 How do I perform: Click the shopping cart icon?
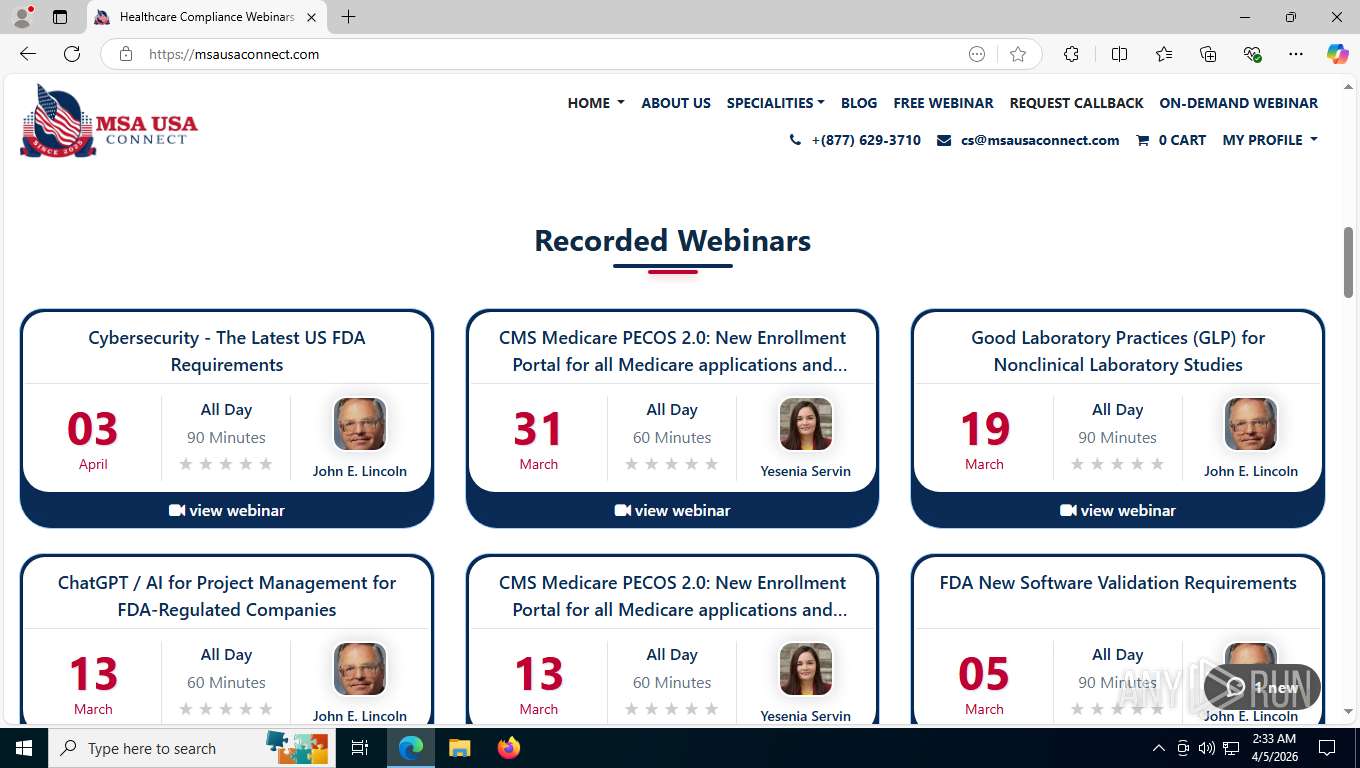click(1142, 140)
